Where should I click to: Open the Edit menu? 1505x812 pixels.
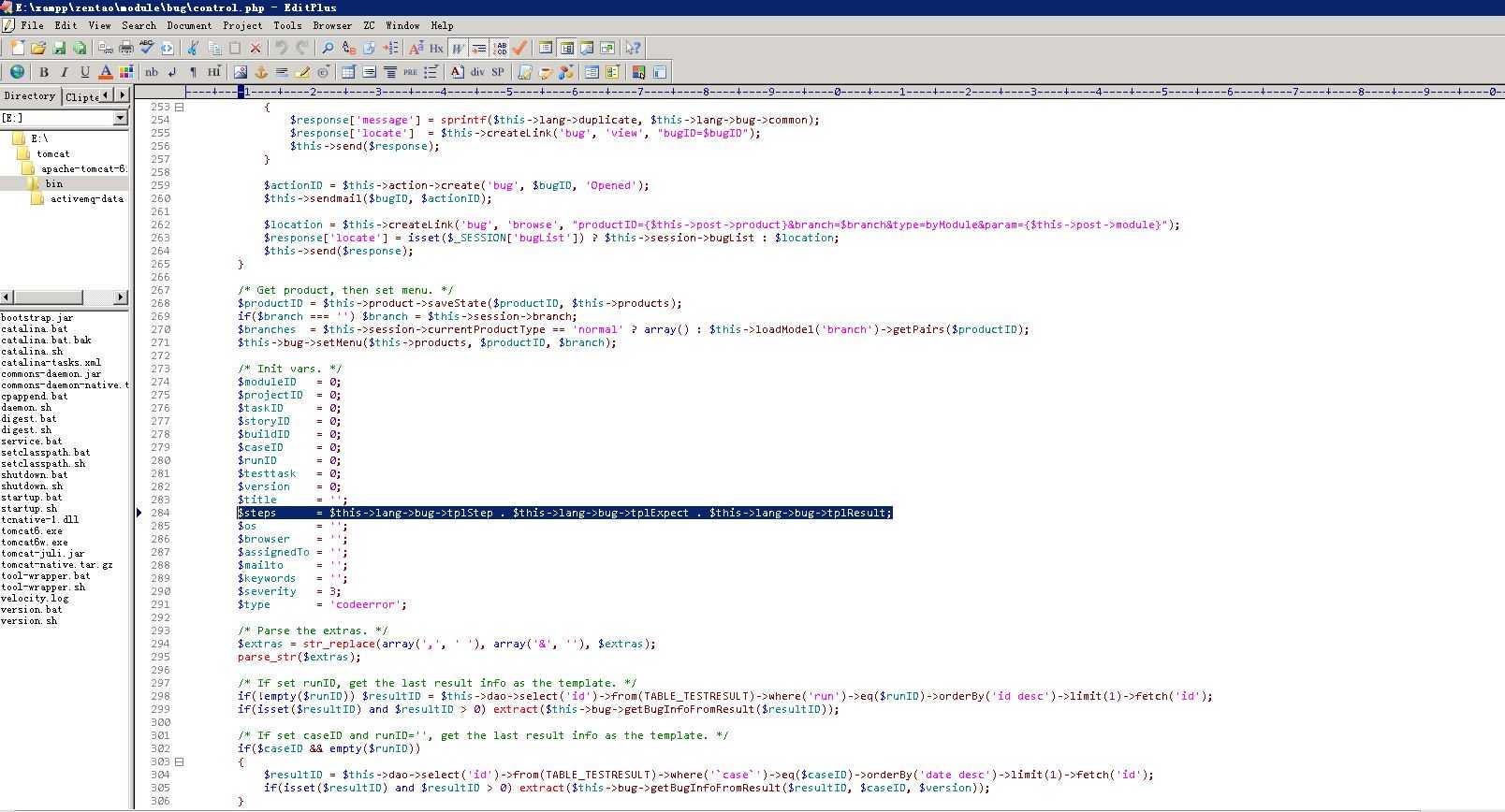click(x=66, y=25)
